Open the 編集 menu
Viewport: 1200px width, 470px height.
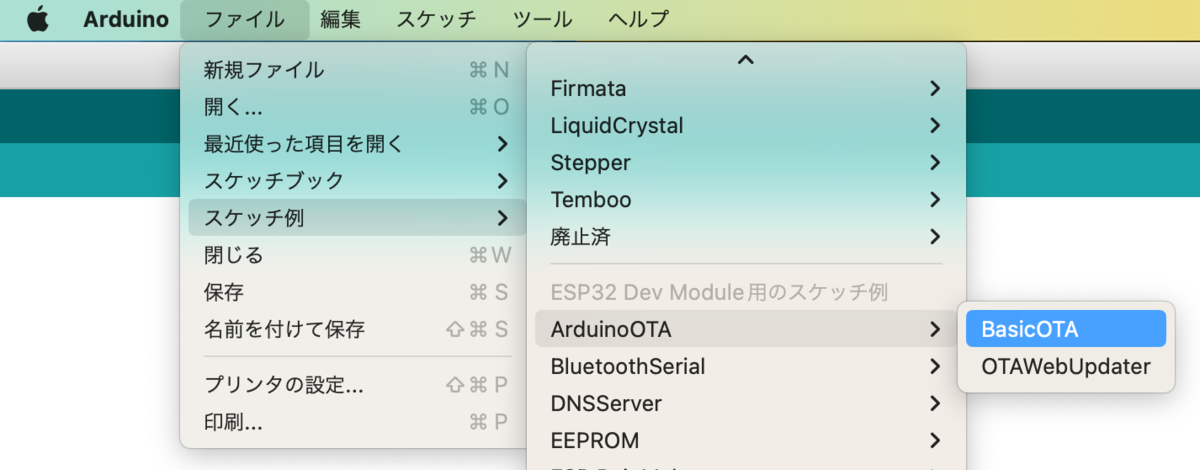[341, 19]
